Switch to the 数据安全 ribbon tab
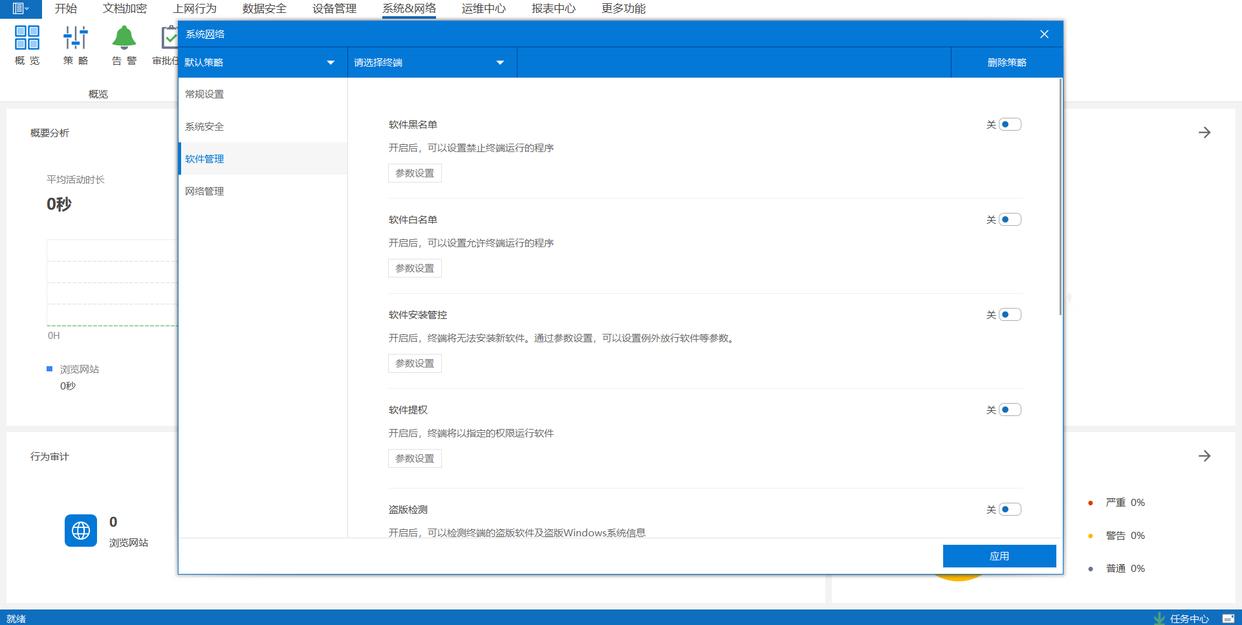The height and width of the screenshot is (625, 1242). tap(264, 9)
